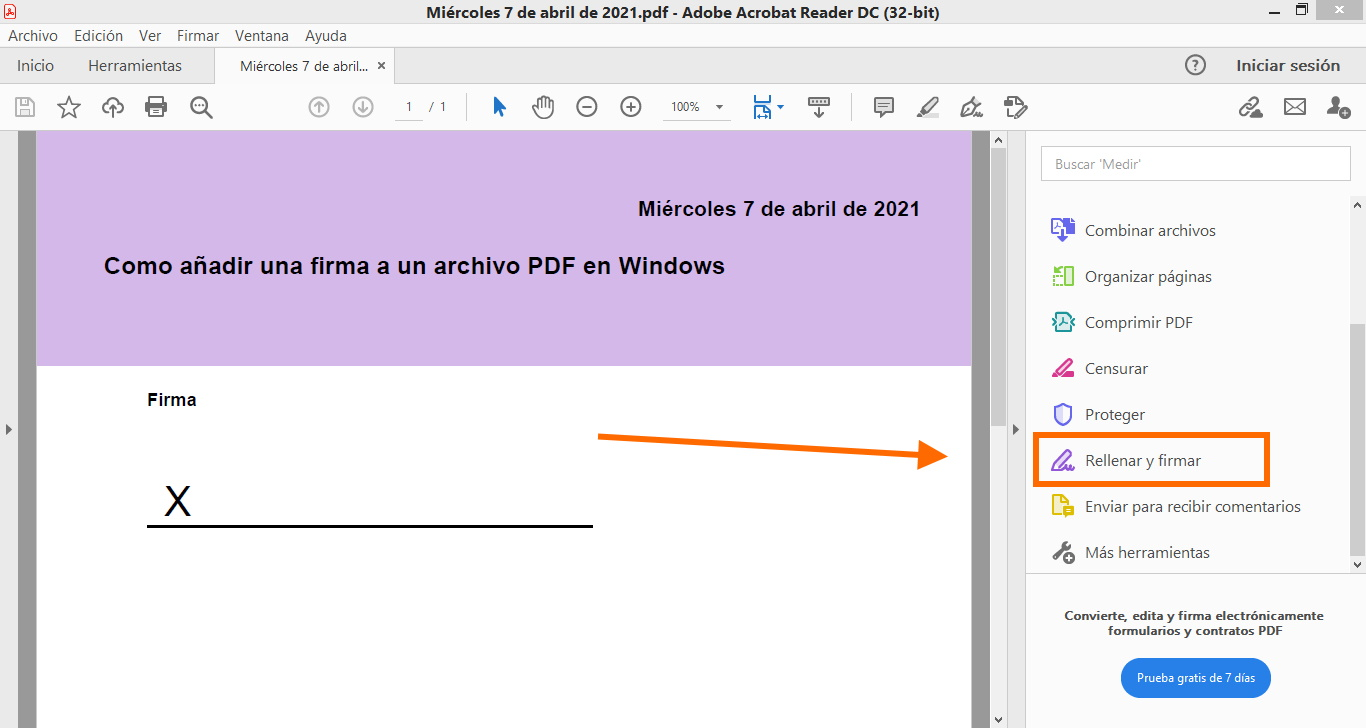Select the highlight text pen tool
Viewport: 1366px width, 728px height.
tap(928, 107)
